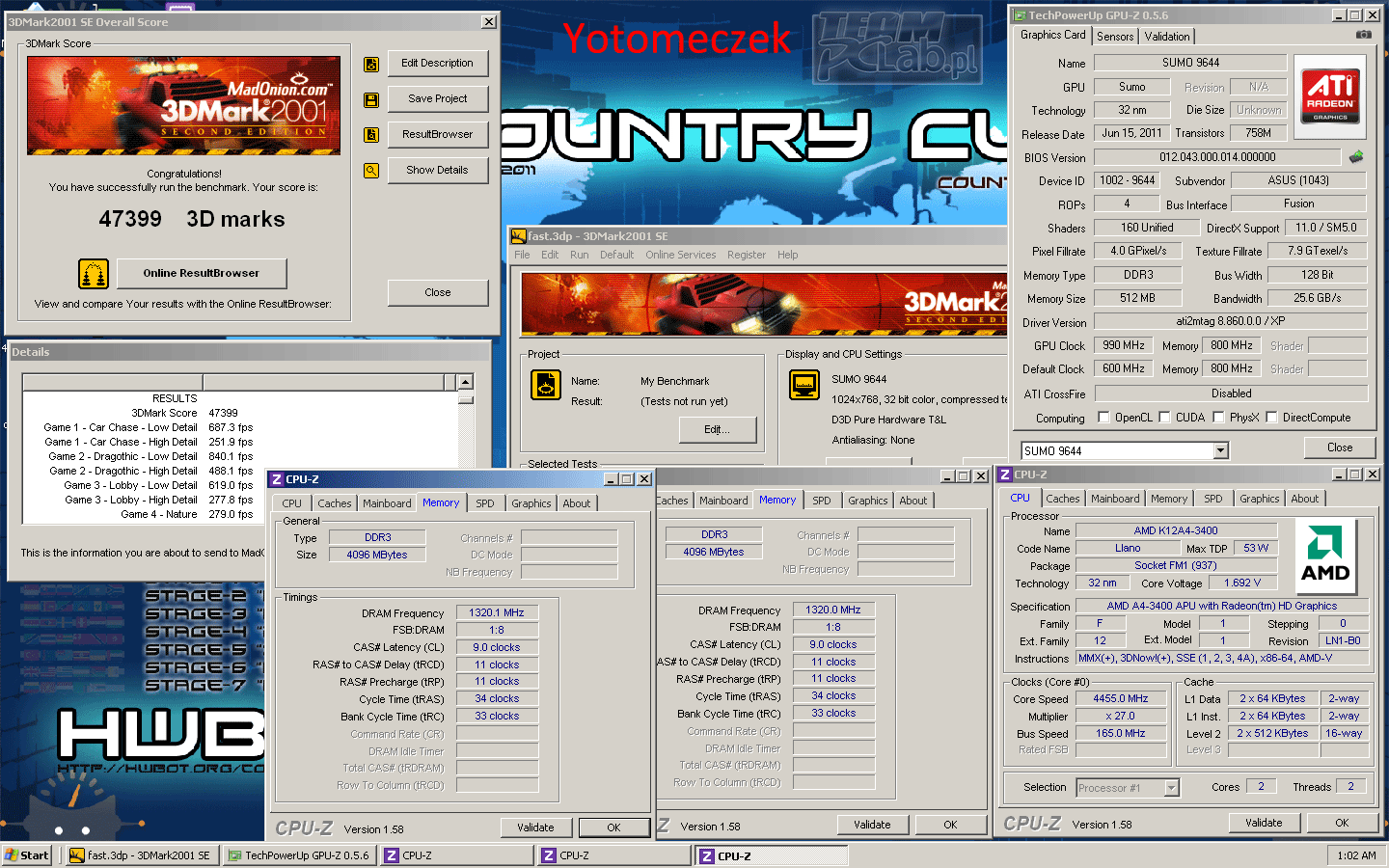Click Close in 3DMark Overall Score window
This screenshot has width=1389, height=868.
click(x=438, y=293)
